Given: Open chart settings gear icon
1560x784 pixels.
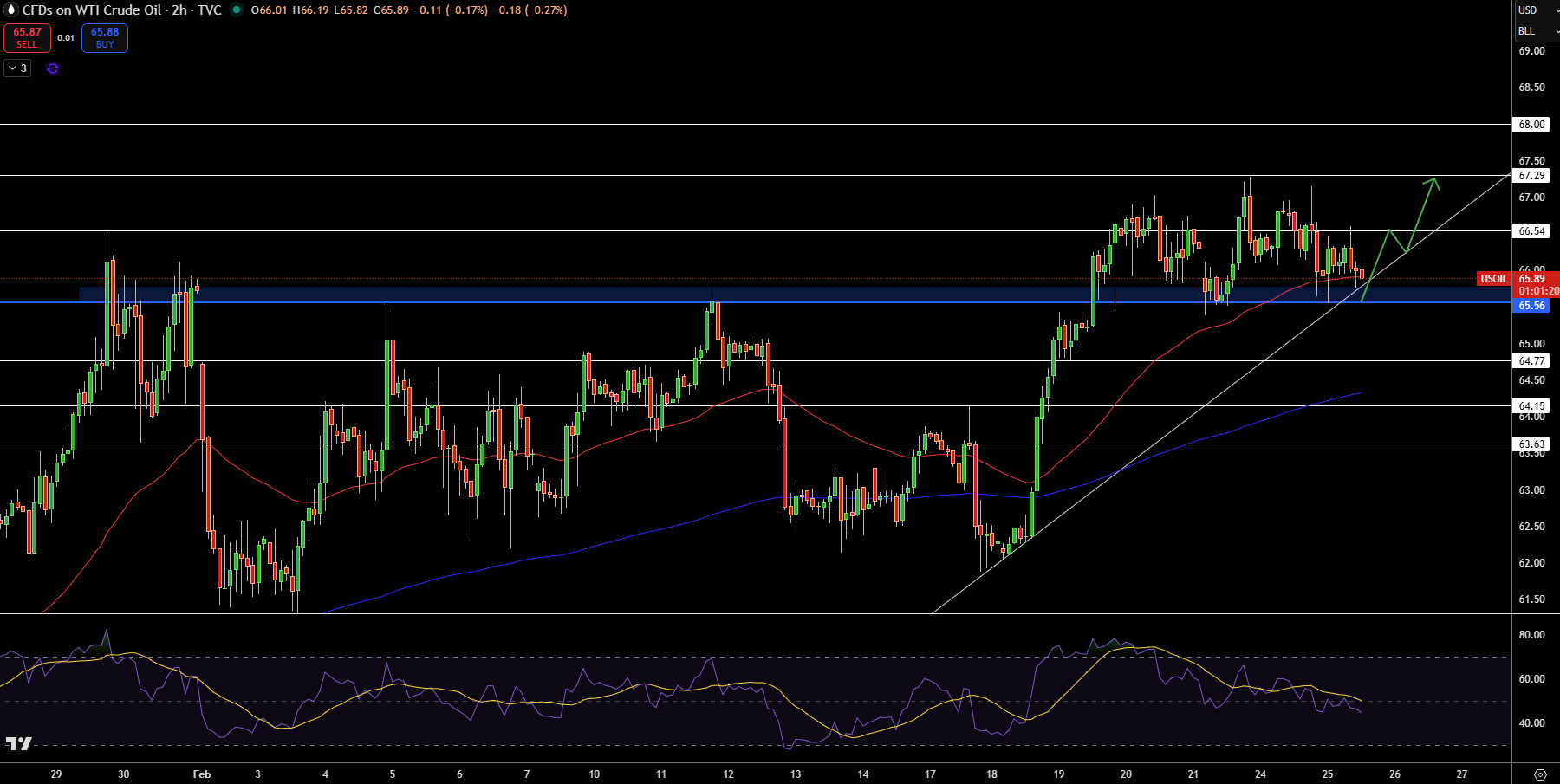Looking at the screenshot, I should pyautogui.click(x=1540, y=774).
